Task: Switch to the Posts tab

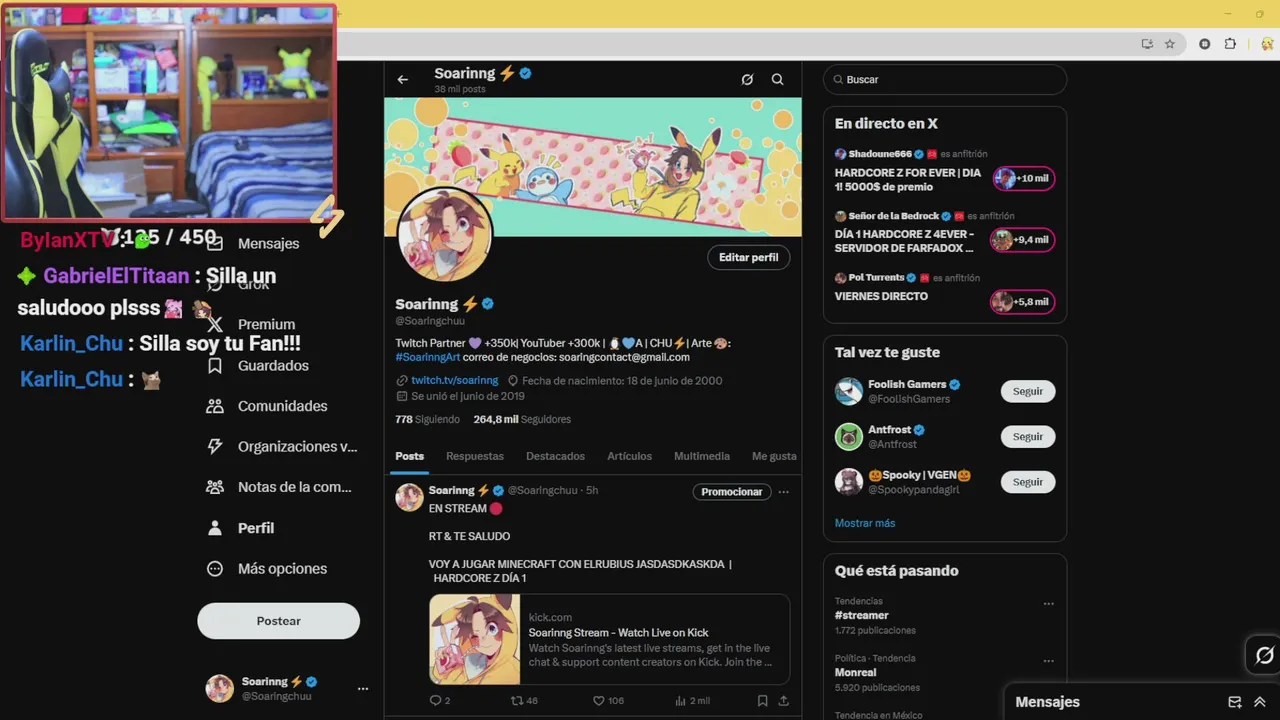Action: pyautogui.click(x=409, y=456)
